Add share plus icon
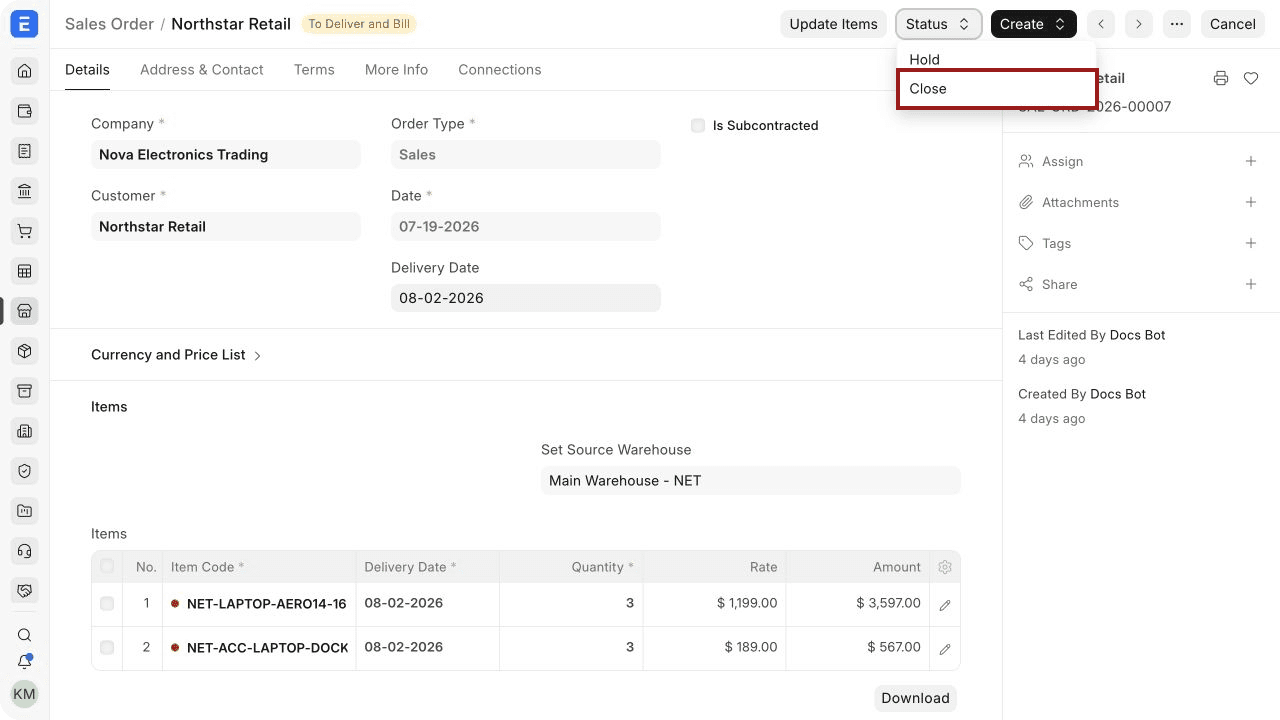 coord(1251,284)
